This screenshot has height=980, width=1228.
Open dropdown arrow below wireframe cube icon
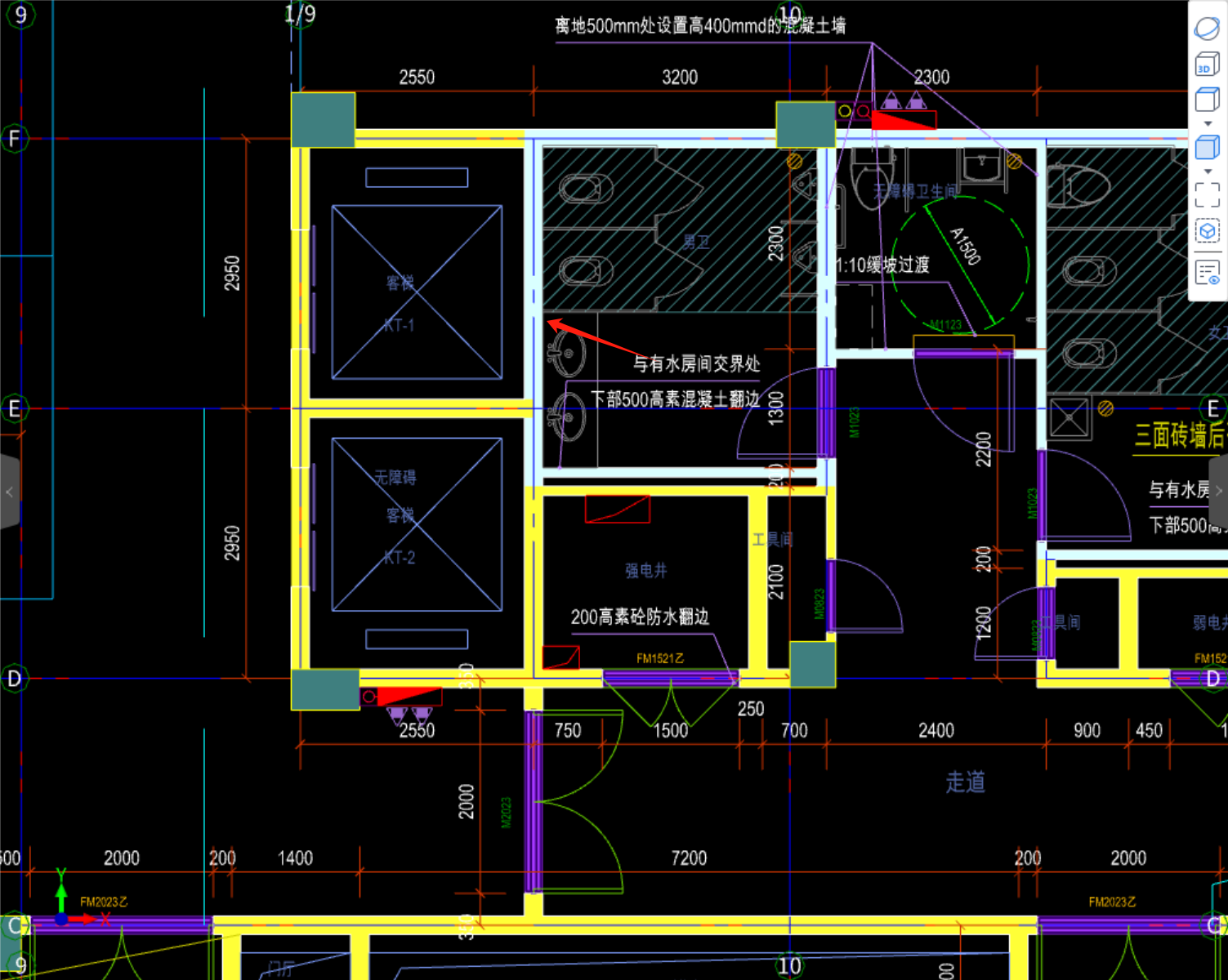[1208, 124]
